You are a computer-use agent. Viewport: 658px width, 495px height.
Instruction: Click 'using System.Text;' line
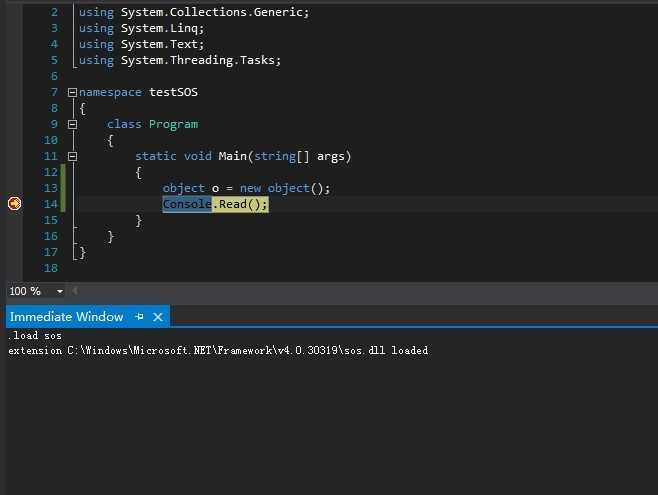[141, 44]
